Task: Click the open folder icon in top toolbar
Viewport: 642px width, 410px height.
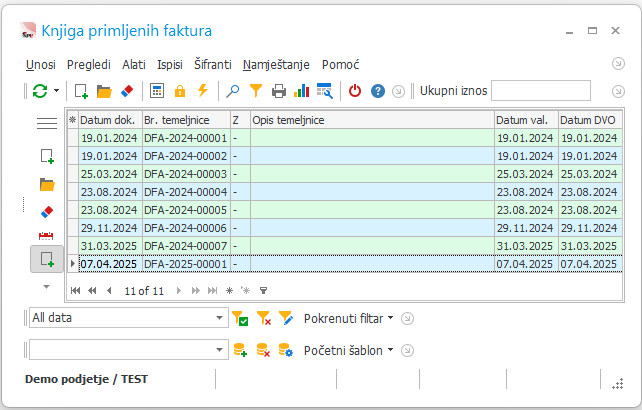Action: click(104, 91)
